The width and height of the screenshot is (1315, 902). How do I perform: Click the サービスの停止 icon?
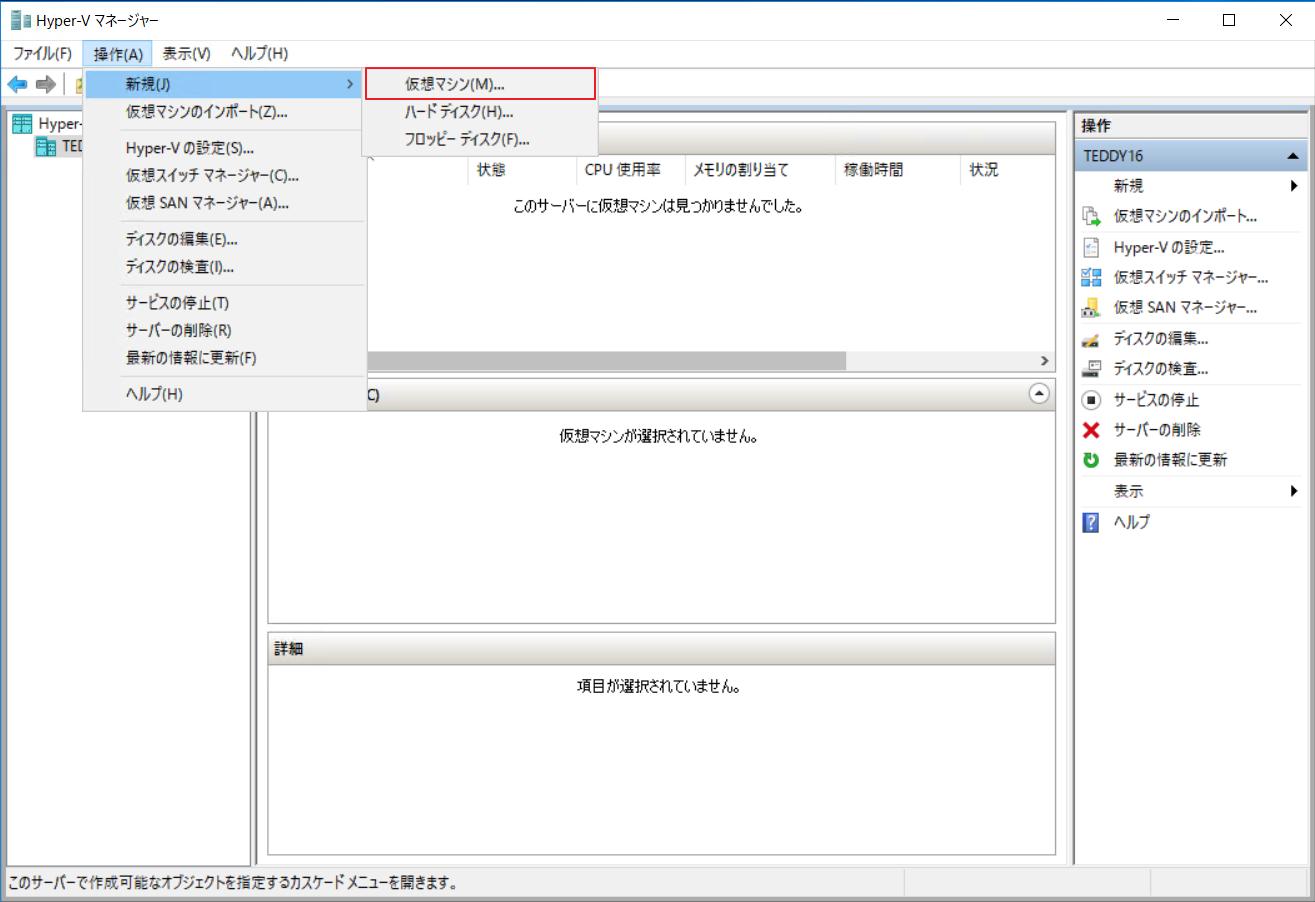point(1090,399)
